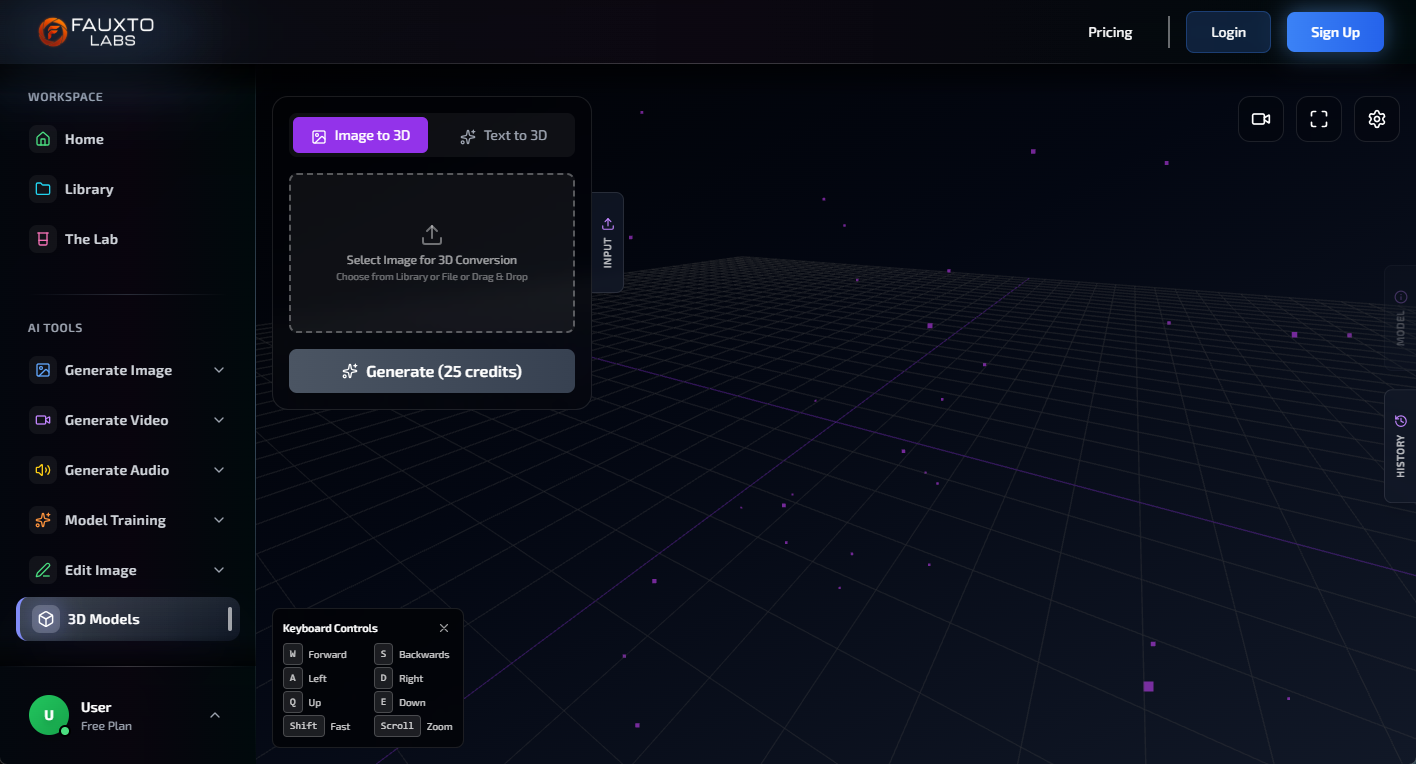
Task: Click the Sign Up button
Action: coord(1335,32)
